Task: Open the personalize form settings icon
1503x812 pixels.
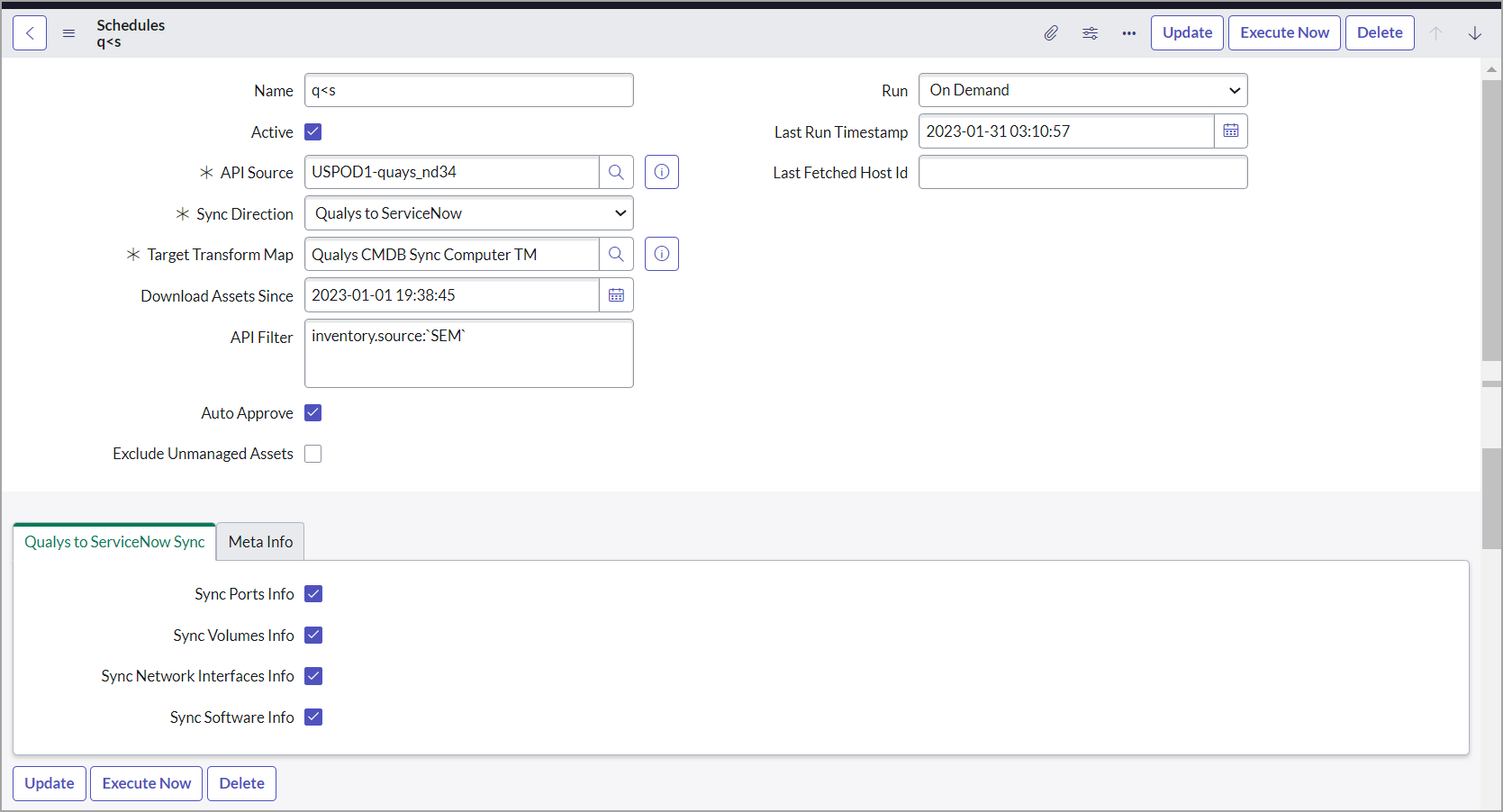Action: point(1090,33)
